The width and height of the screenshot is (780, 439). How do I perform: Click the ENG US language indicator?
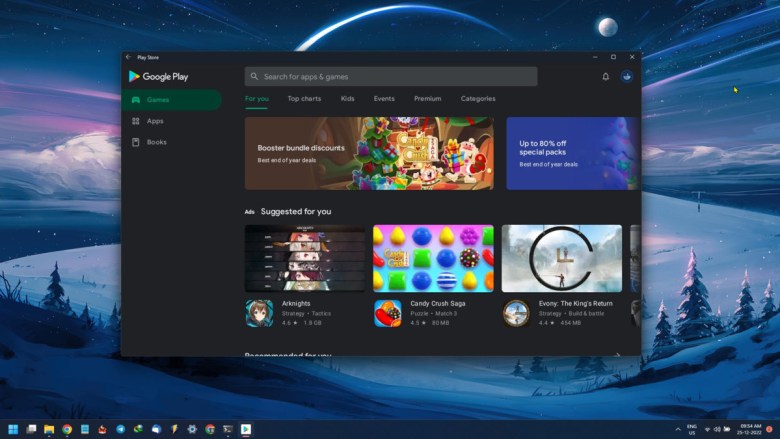point(691,430)
